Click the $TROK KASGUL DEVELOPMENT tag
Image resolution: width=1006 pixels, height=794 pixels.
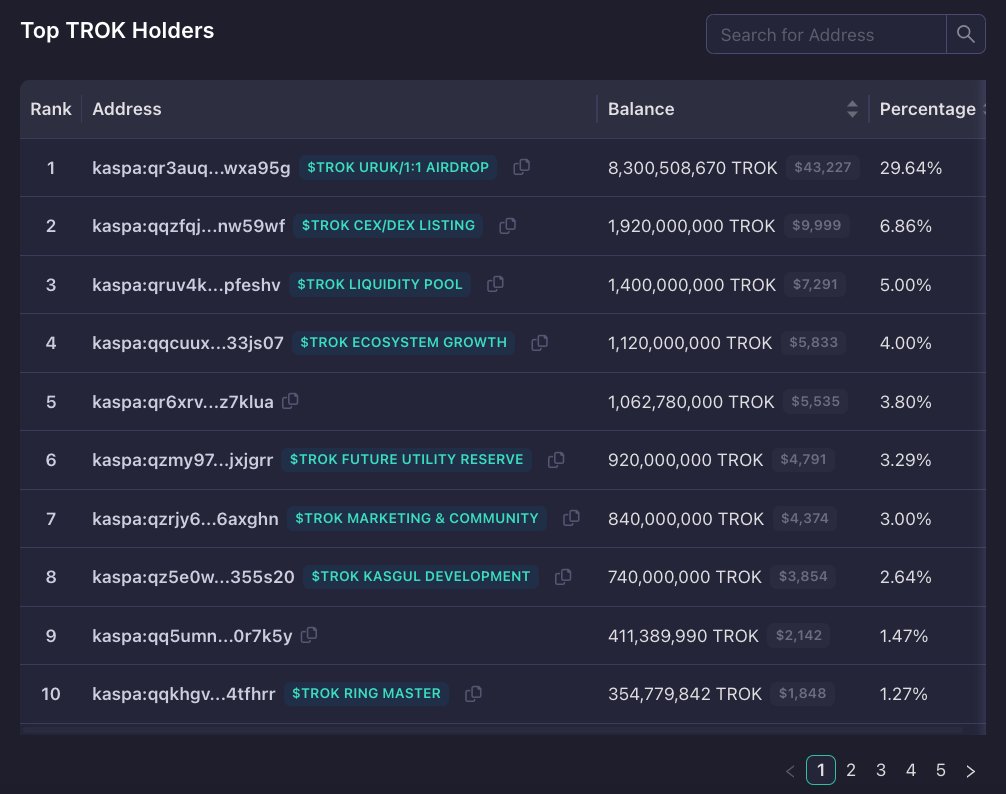pos(421,577)
